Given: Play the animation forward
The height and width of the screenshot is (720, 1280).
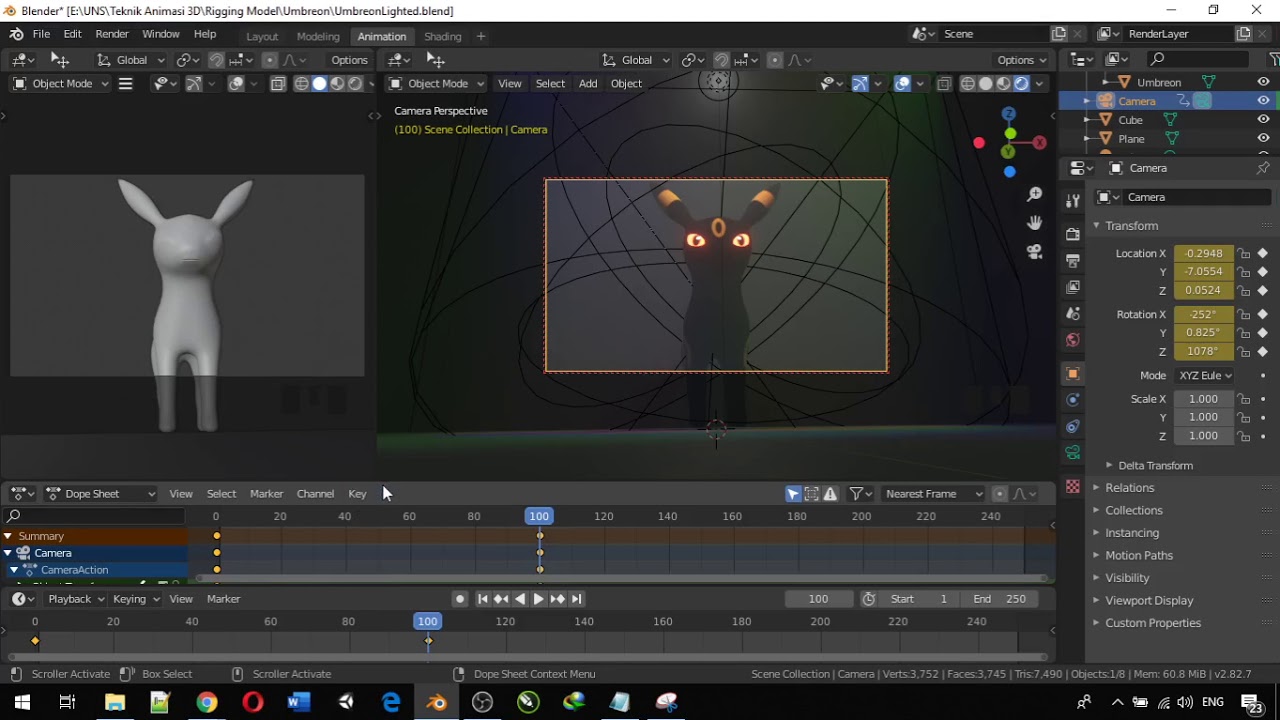Looking at the screenshot, I should pos(538,599).
